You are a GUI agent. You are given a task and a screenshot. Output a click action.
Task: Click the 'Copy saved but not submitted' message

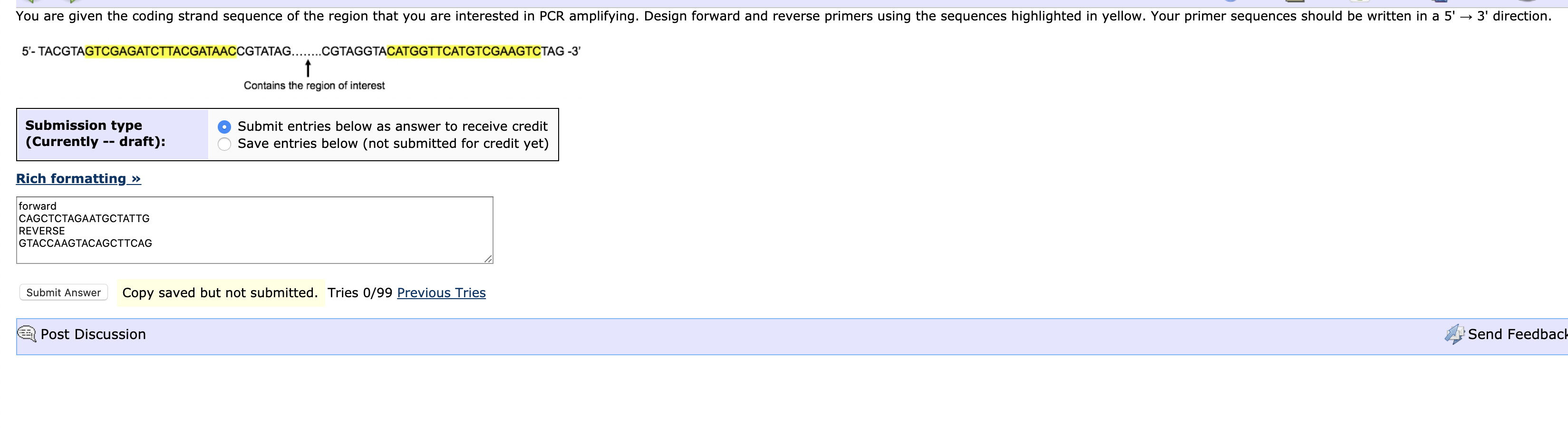219,292
